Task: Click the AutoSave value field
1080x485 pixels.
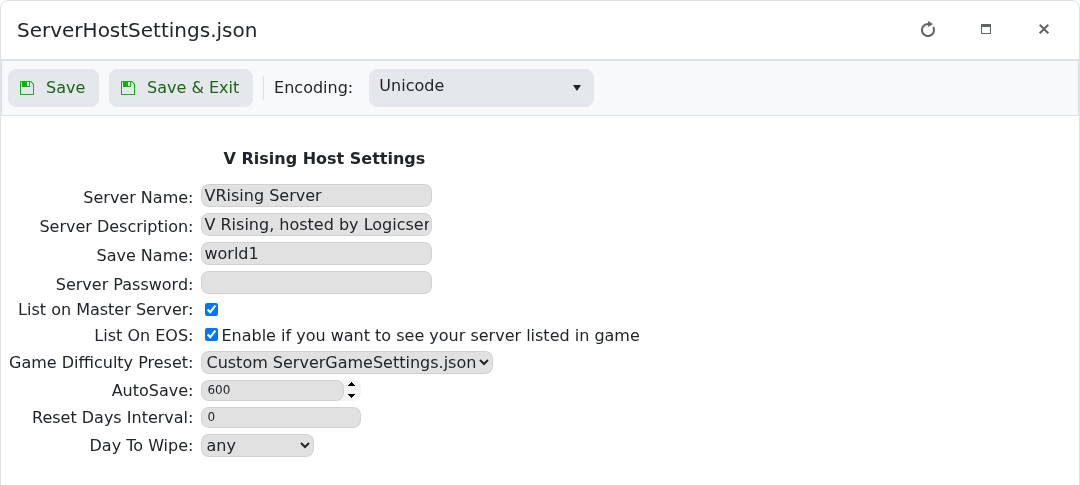Action: tap(272, 390)
